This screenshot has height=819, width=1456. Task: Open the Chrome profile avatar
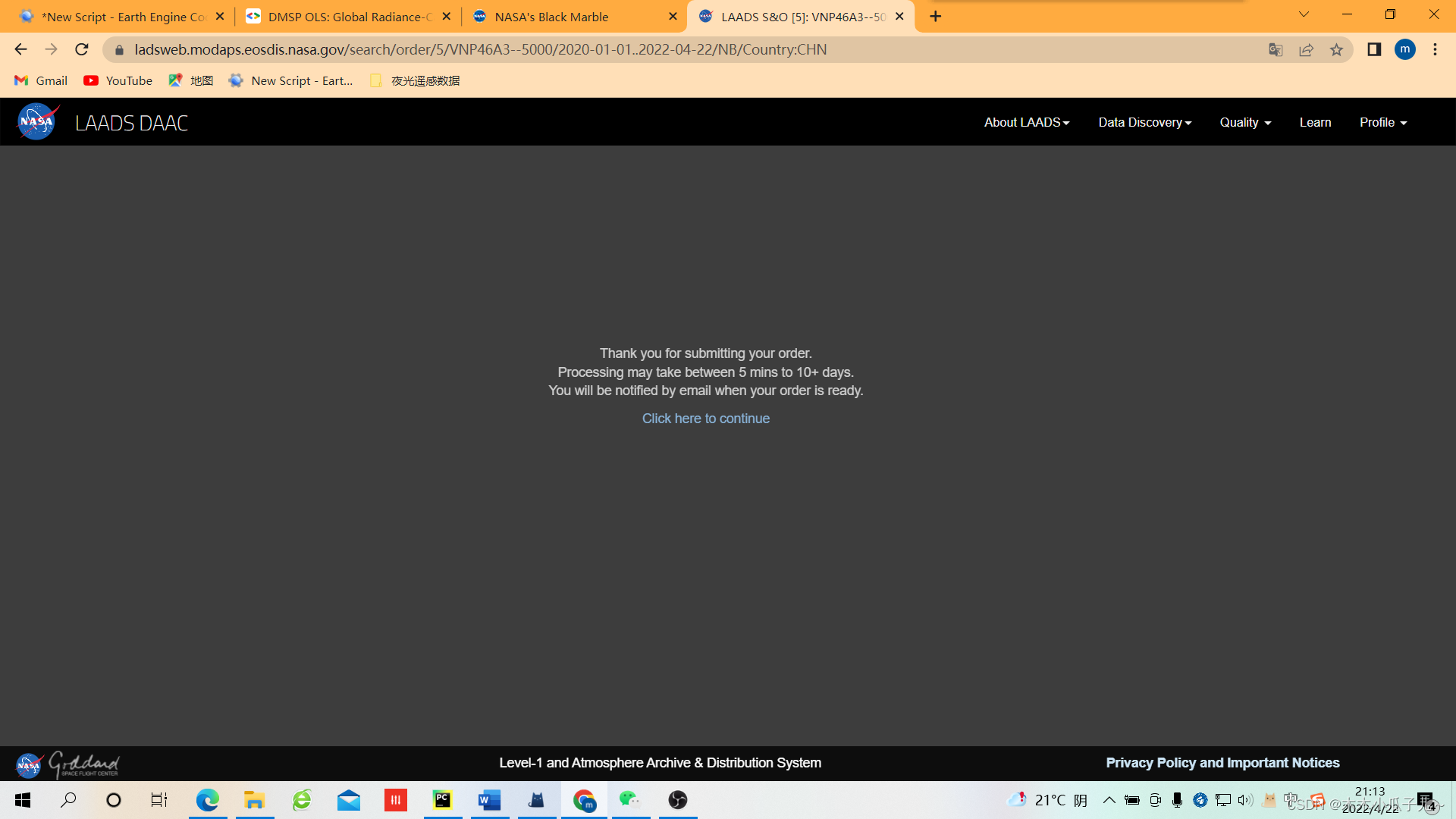[1404, 50]
